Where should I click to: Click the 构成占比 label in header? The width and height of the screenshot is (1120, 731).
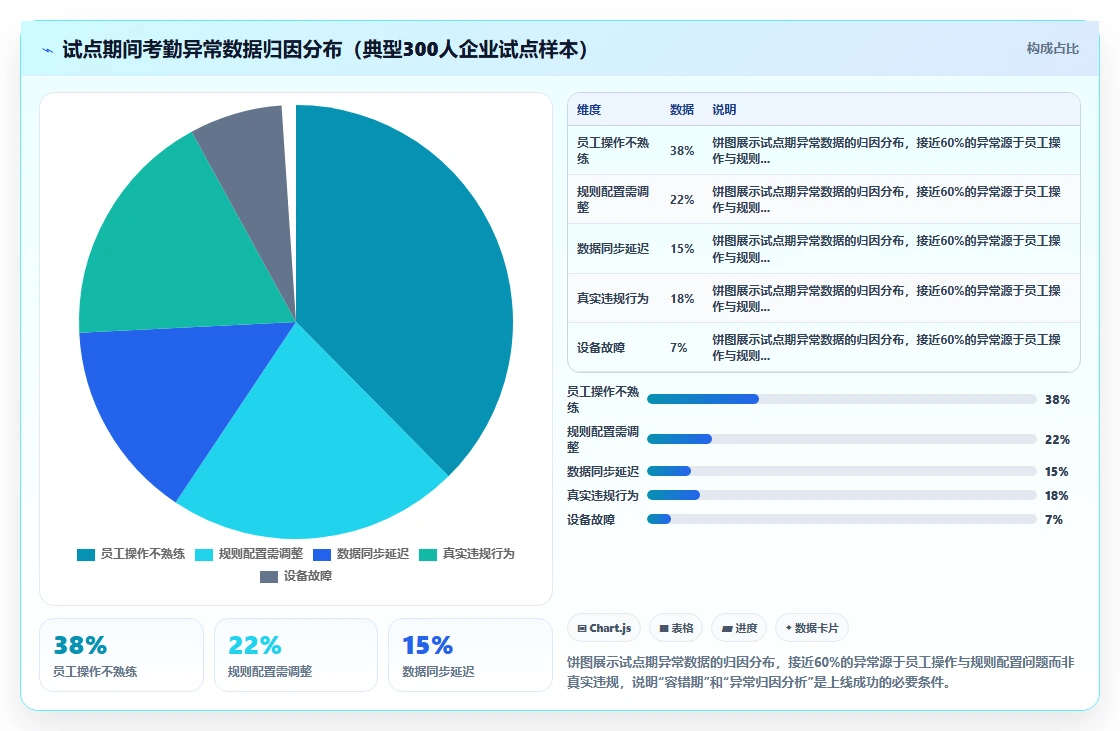point(1052,49)
